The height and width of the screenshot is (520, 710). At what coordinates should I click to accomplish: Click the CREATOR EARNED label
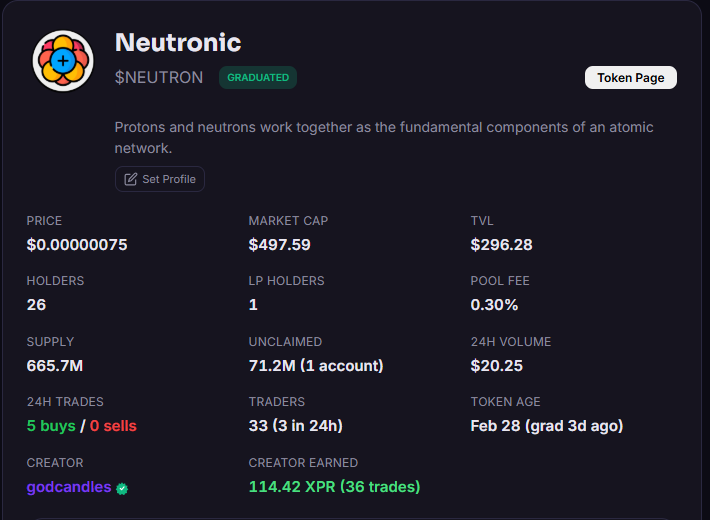[x=303, y=462]
